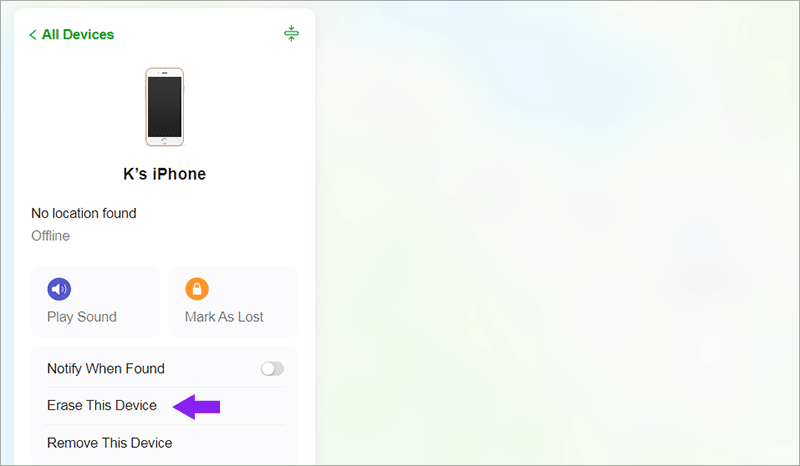Click the Offline status label

pos(51,236)
